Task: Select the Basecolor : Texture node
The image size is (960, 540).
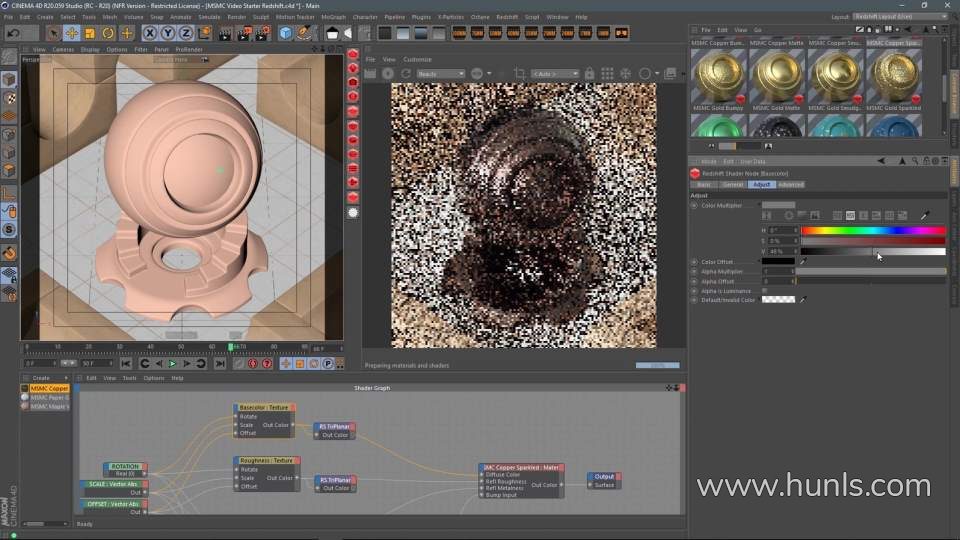Action: pyautogui.click(x=264, y=407)
